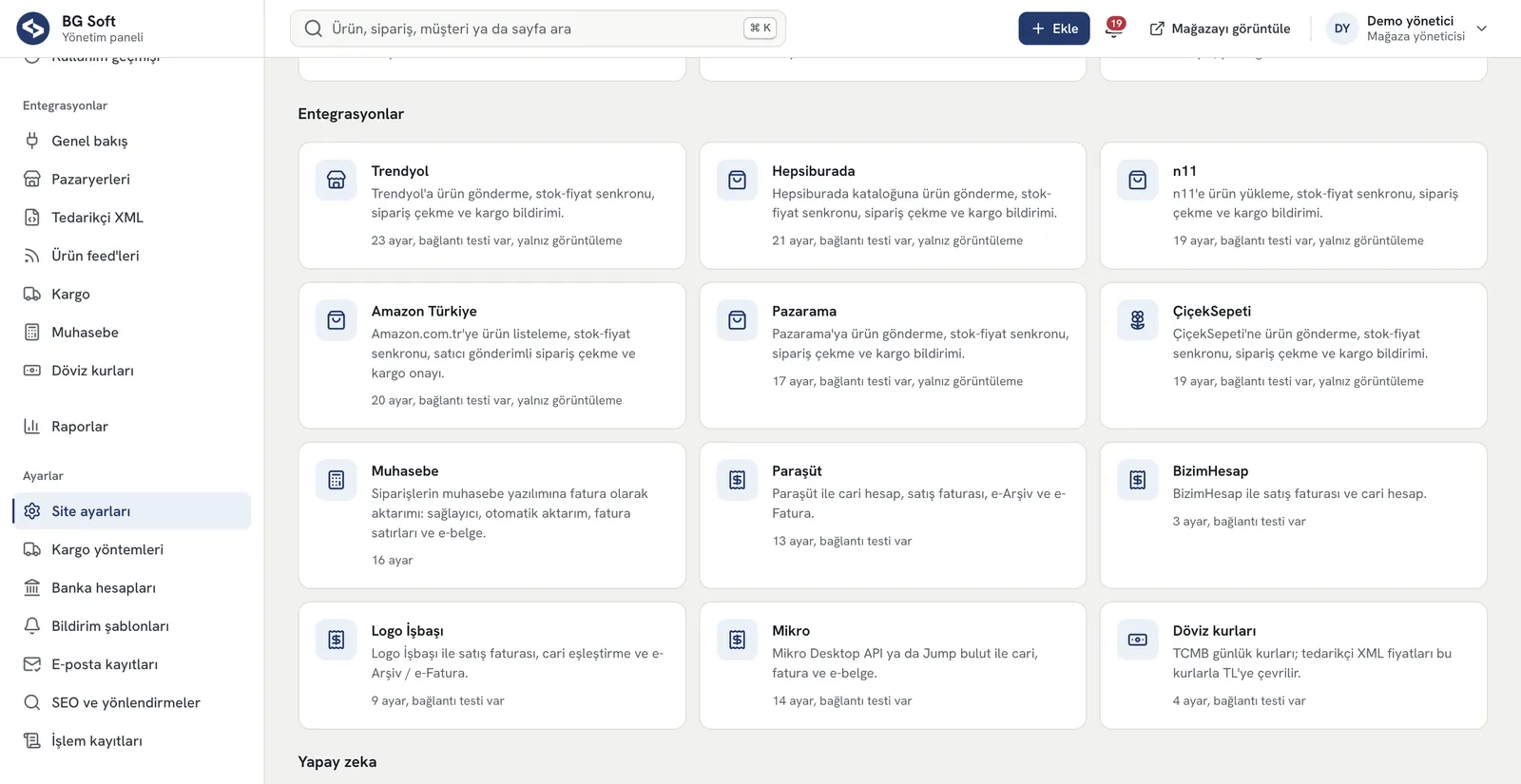Click the Trendyol storefront icon
This screenshot has height=784, width=1521.
tap(337, 181)
